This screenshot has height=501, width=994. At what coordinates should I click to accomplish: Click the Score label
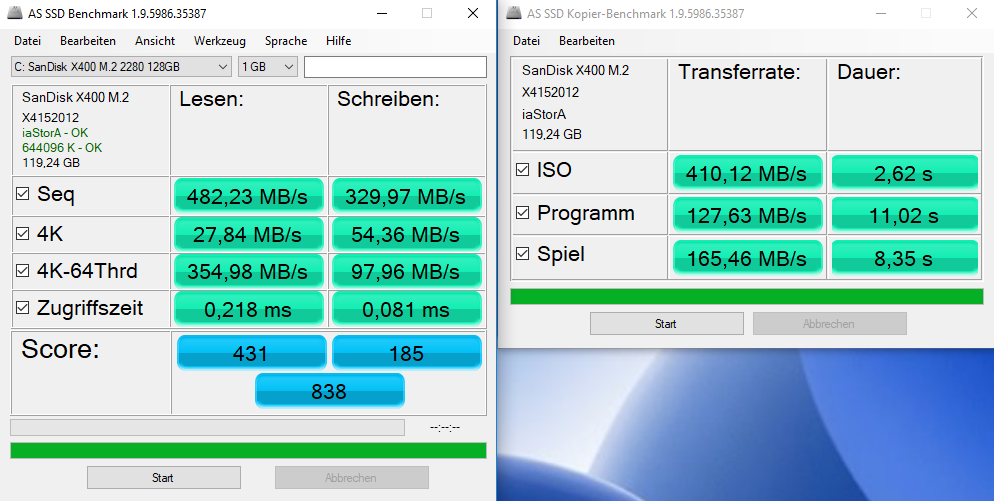(x=60, y=349)
